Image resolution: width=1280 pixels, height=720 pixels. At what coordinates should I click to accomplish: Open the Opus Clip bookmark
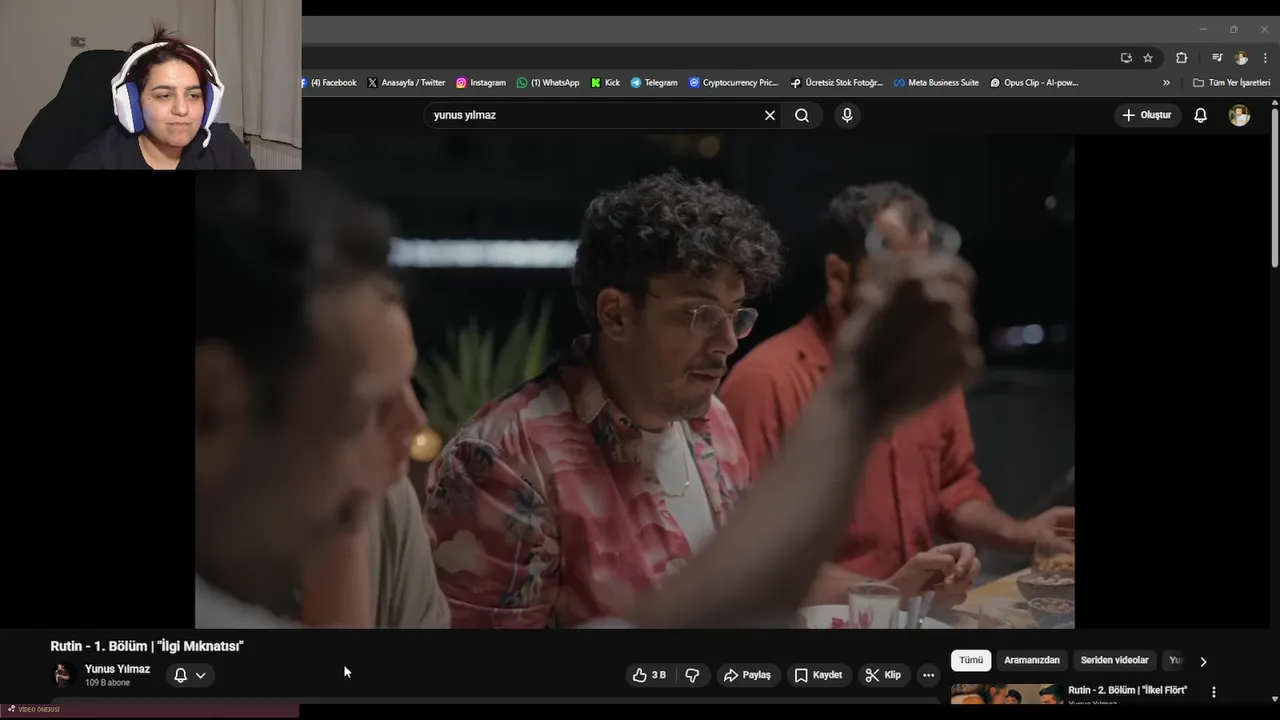click(x=1034, y=83)
